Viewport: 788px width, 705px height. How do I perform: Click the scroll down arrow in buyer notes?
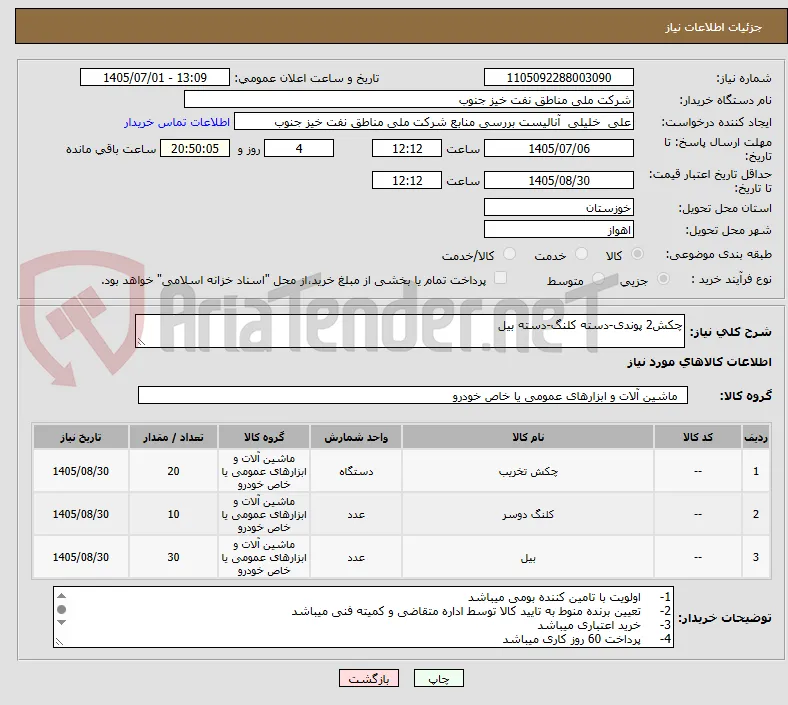[61, 623]
